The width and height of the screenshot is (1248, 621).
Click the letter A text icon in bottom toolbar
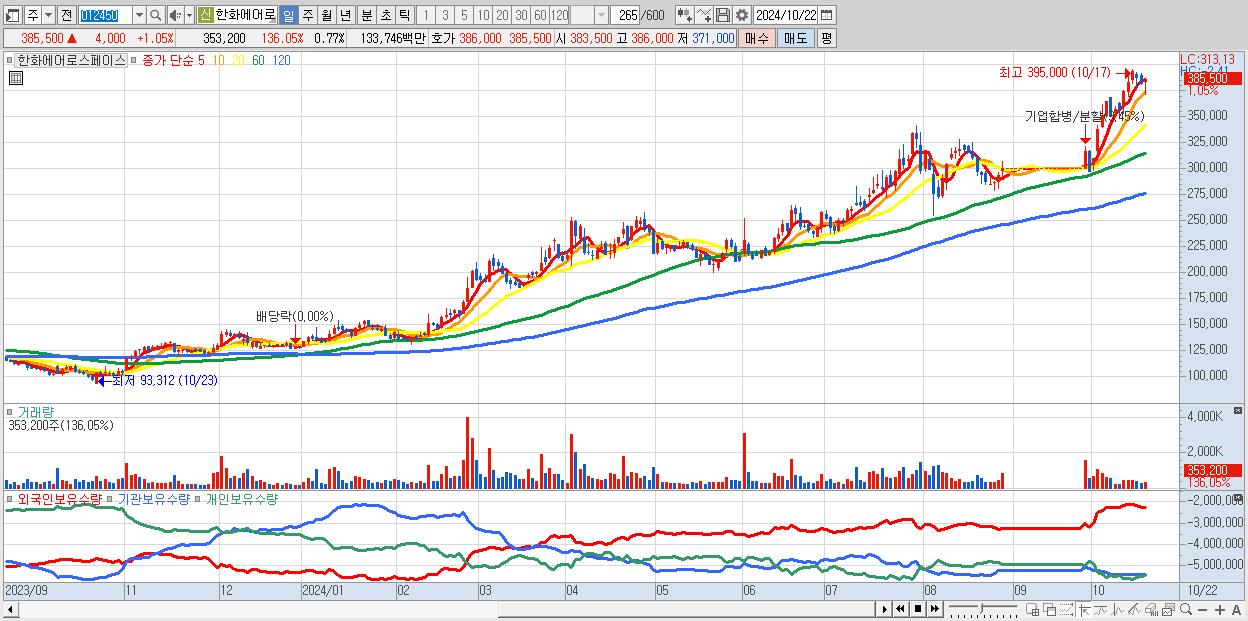coord(1236,610)
